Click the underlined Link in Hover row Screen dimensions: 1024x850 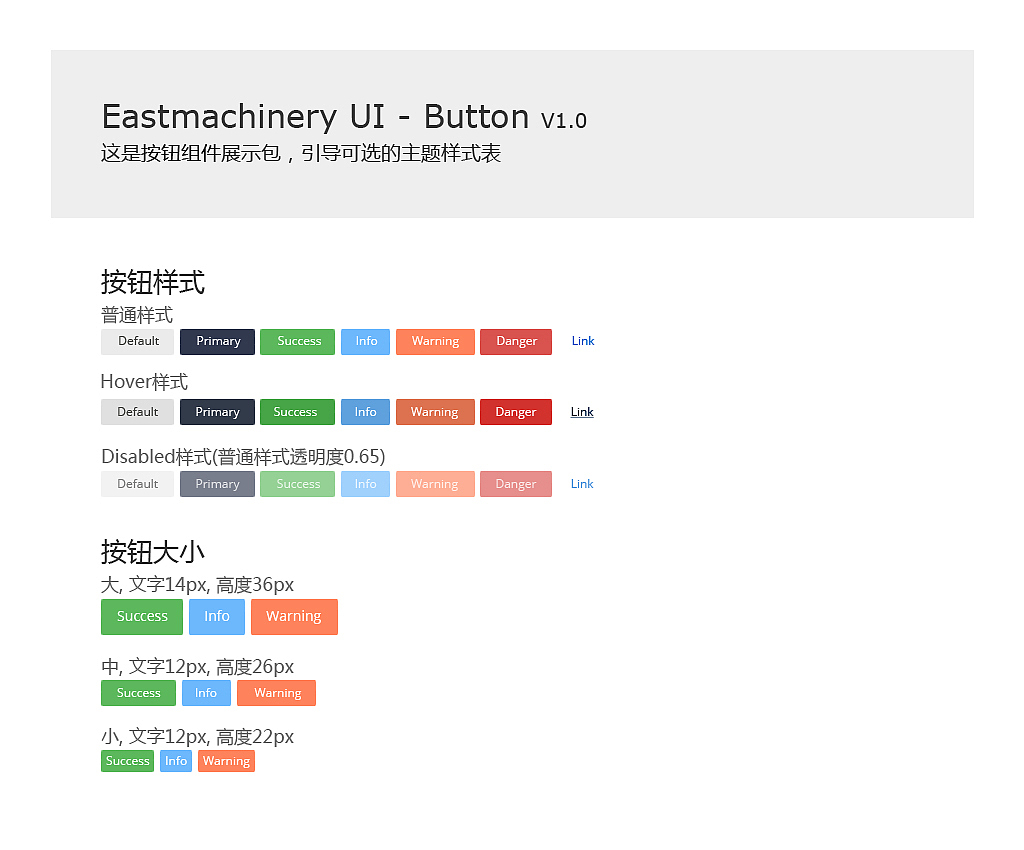coord(582,412)
